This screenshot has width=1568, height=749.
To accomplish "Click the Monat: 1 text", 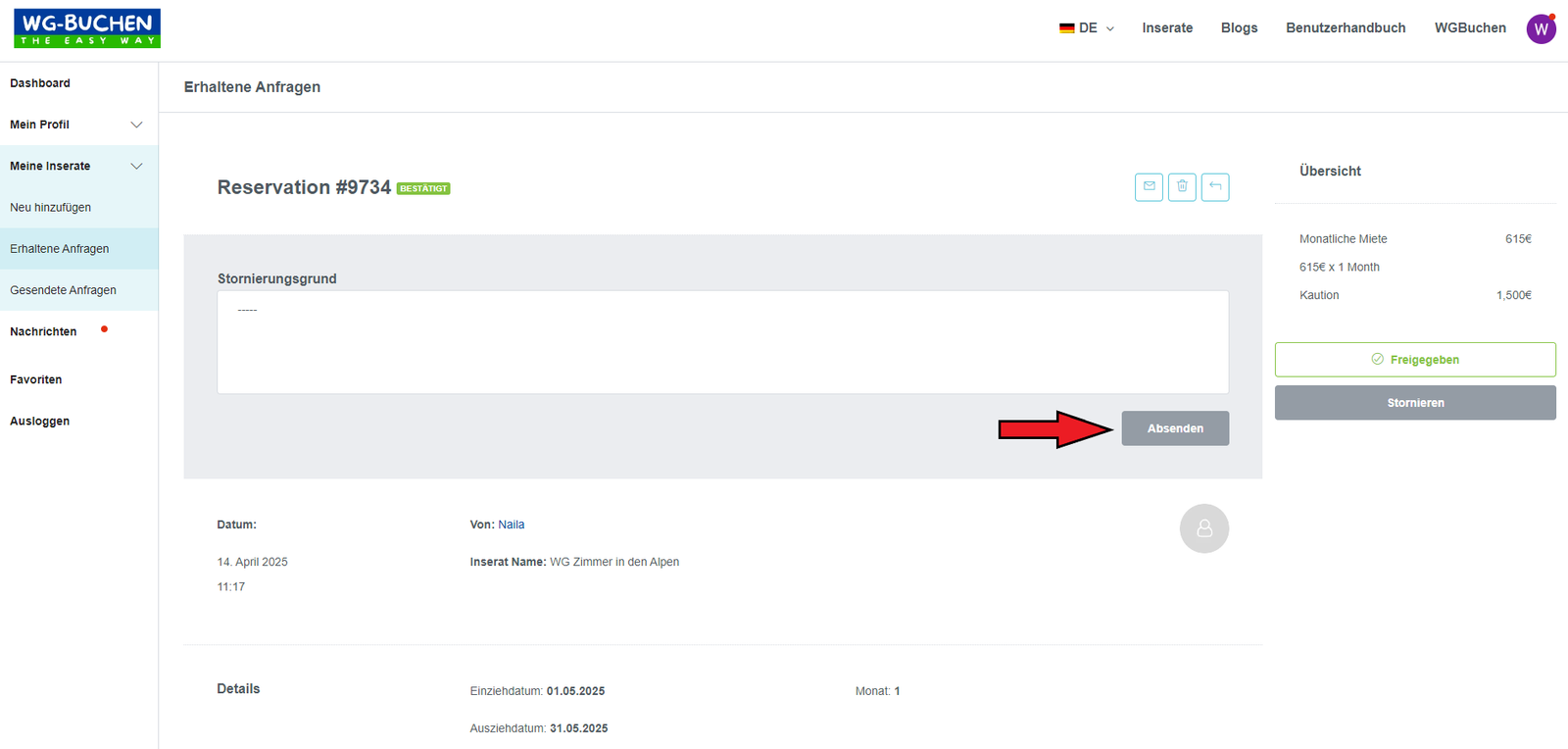I will [x=877, y=691].
